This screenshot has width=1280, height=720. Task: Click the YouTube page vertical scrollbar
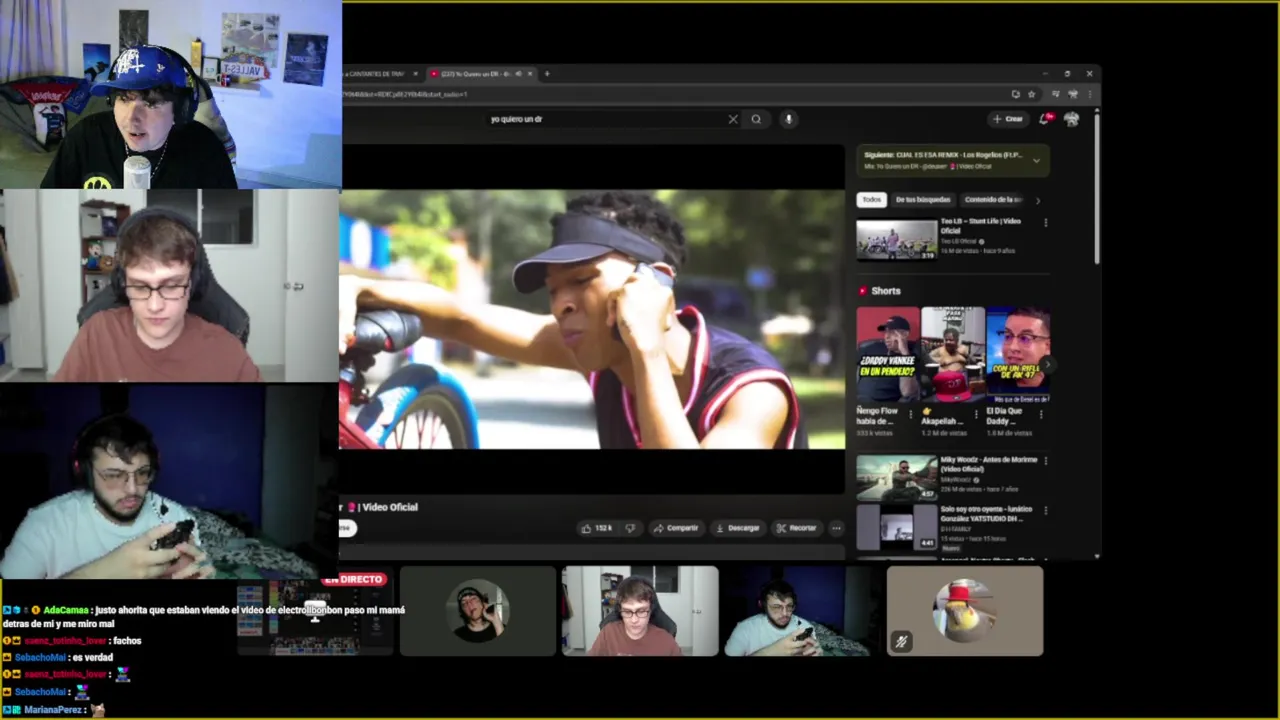coord(1097,190)
